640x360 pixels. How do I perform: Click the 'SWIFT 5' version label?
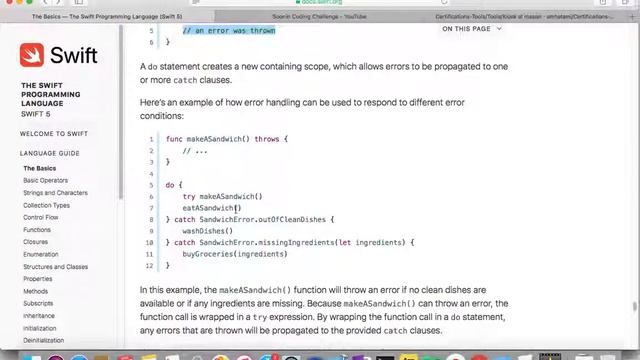coord(36,114)
